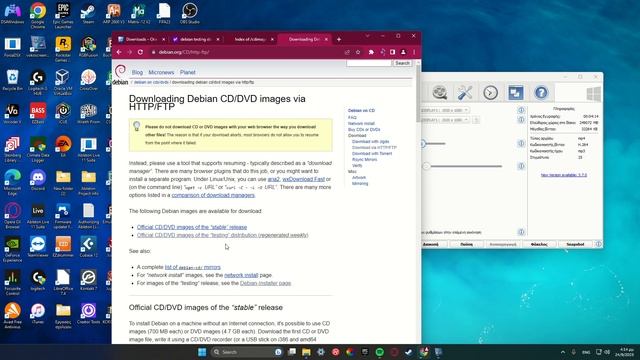Screen dimensions: 640x360
Task: Open the network install link
Action: click(241, 275)
